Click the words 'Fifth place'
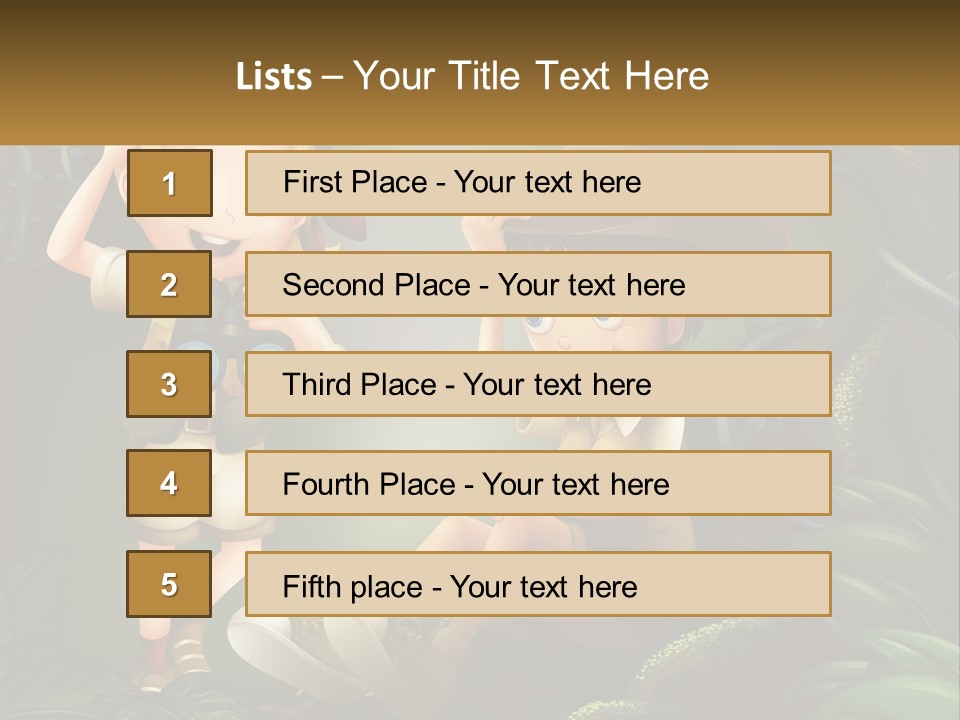The height and width of the screenshot is (720, 960). (x=353, y=587)
